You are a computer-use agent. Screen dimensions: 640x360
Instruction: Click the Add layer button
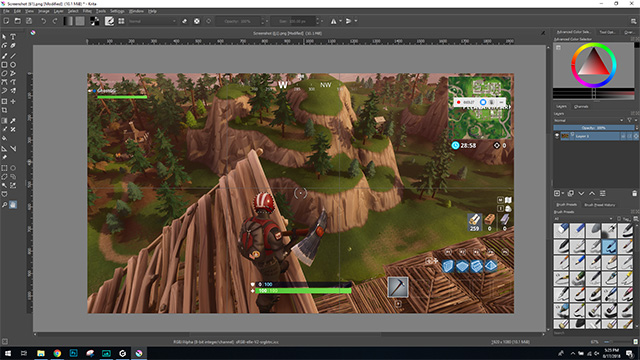pos(557,193)
